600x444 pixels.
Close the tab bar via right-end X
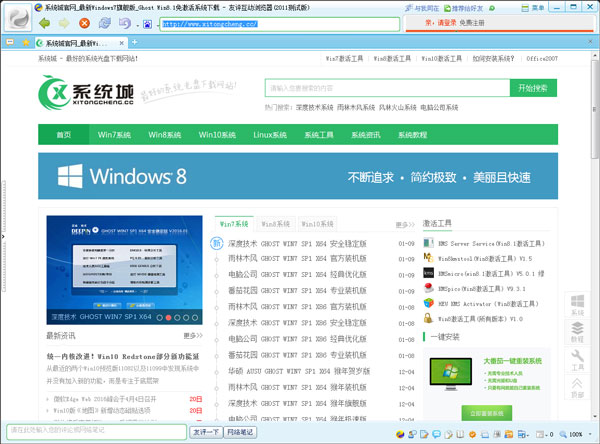pyautogui.click(x=590, y=42)
